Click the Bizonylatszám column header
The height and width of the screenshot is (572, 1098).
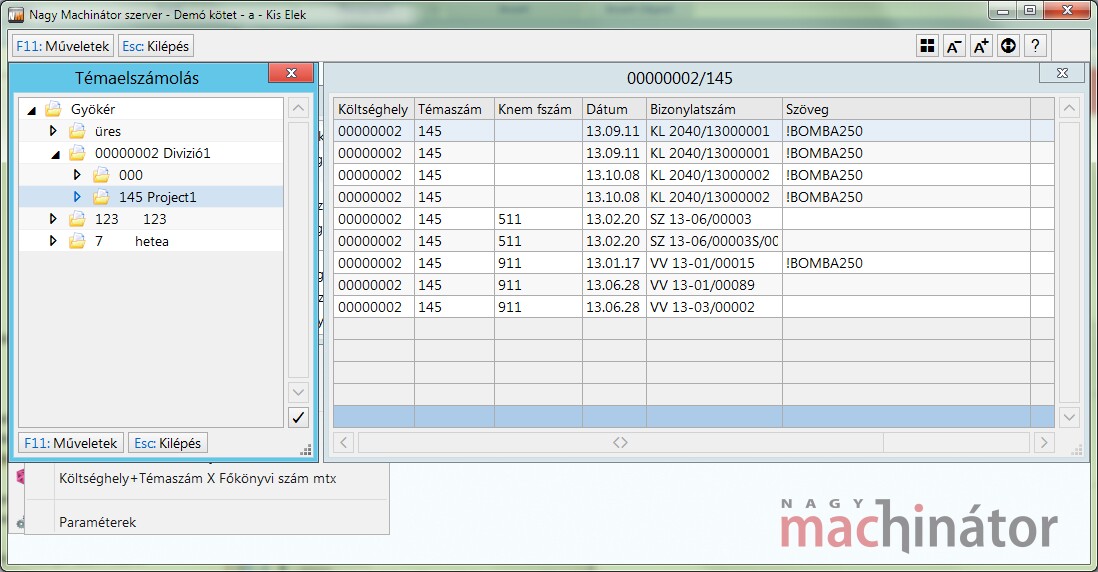714,109
